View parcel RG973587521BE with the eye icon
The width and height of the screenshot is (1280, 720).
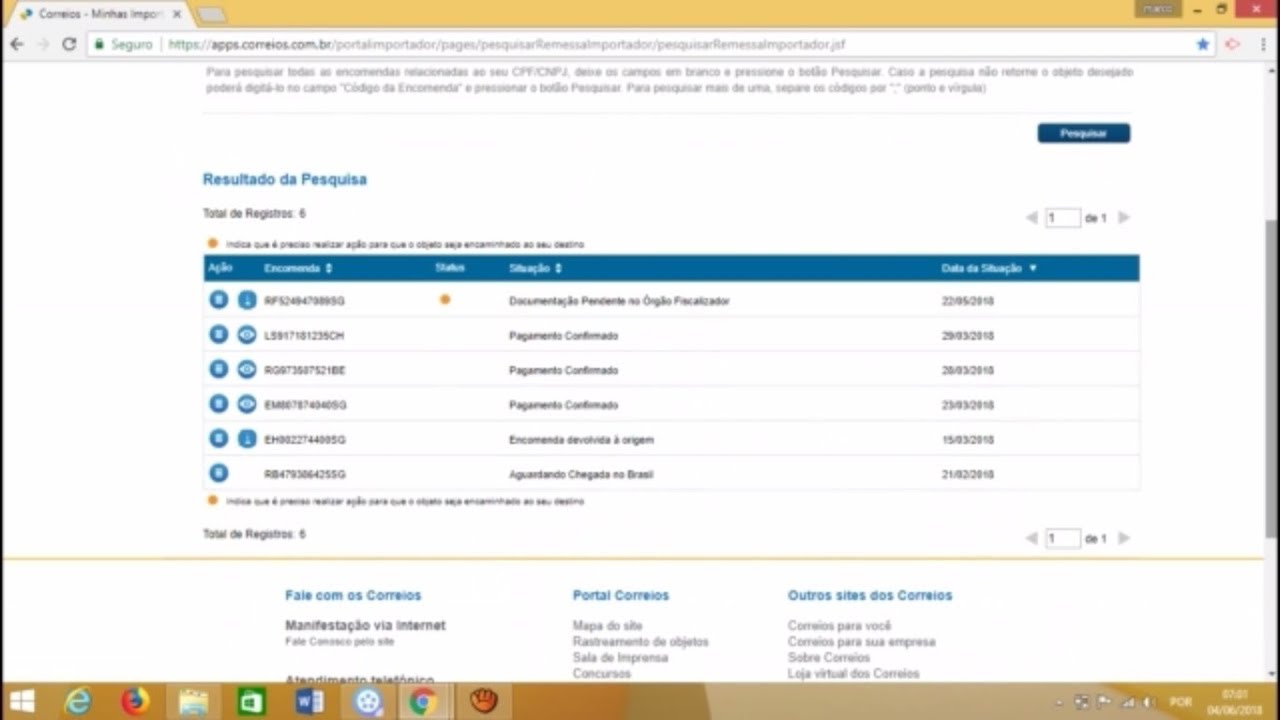[x=247, y=369]
